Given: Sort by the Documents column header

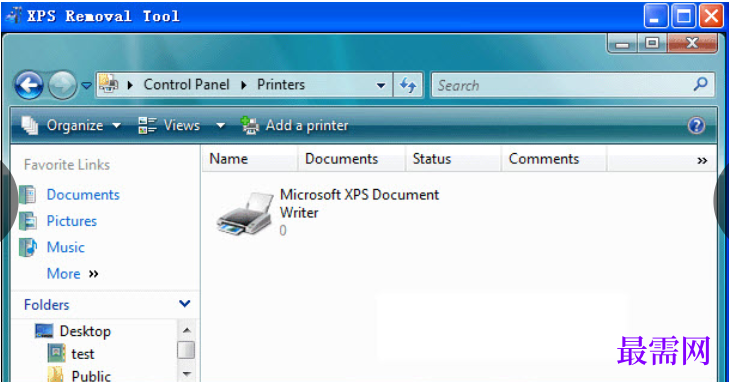Looking at the screenshot, I should point(351,159).
